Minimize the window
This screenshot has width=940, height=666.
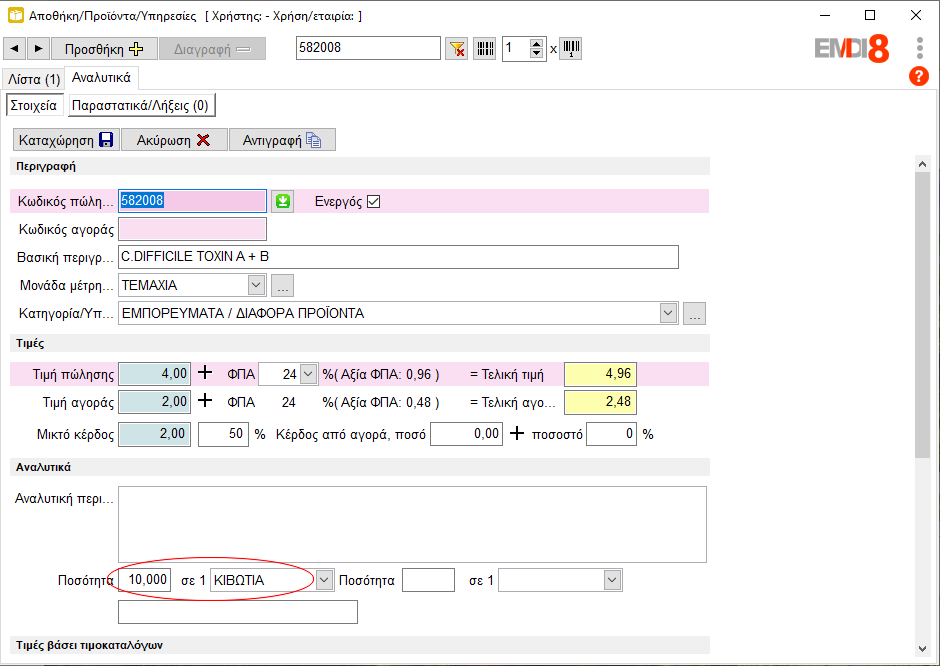tap(825, 16)
